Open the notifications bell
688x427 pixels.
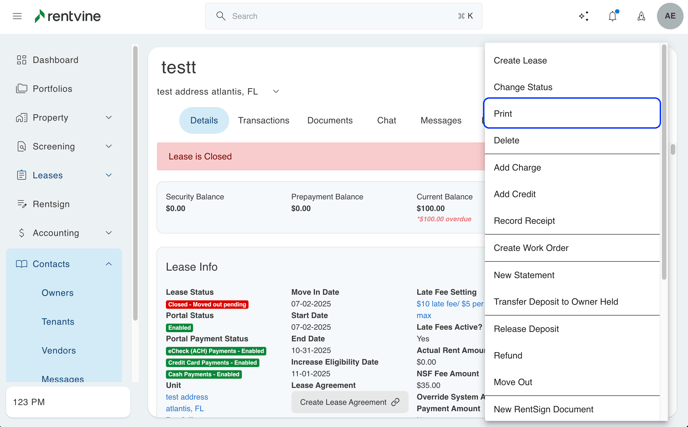coord(612,16)
